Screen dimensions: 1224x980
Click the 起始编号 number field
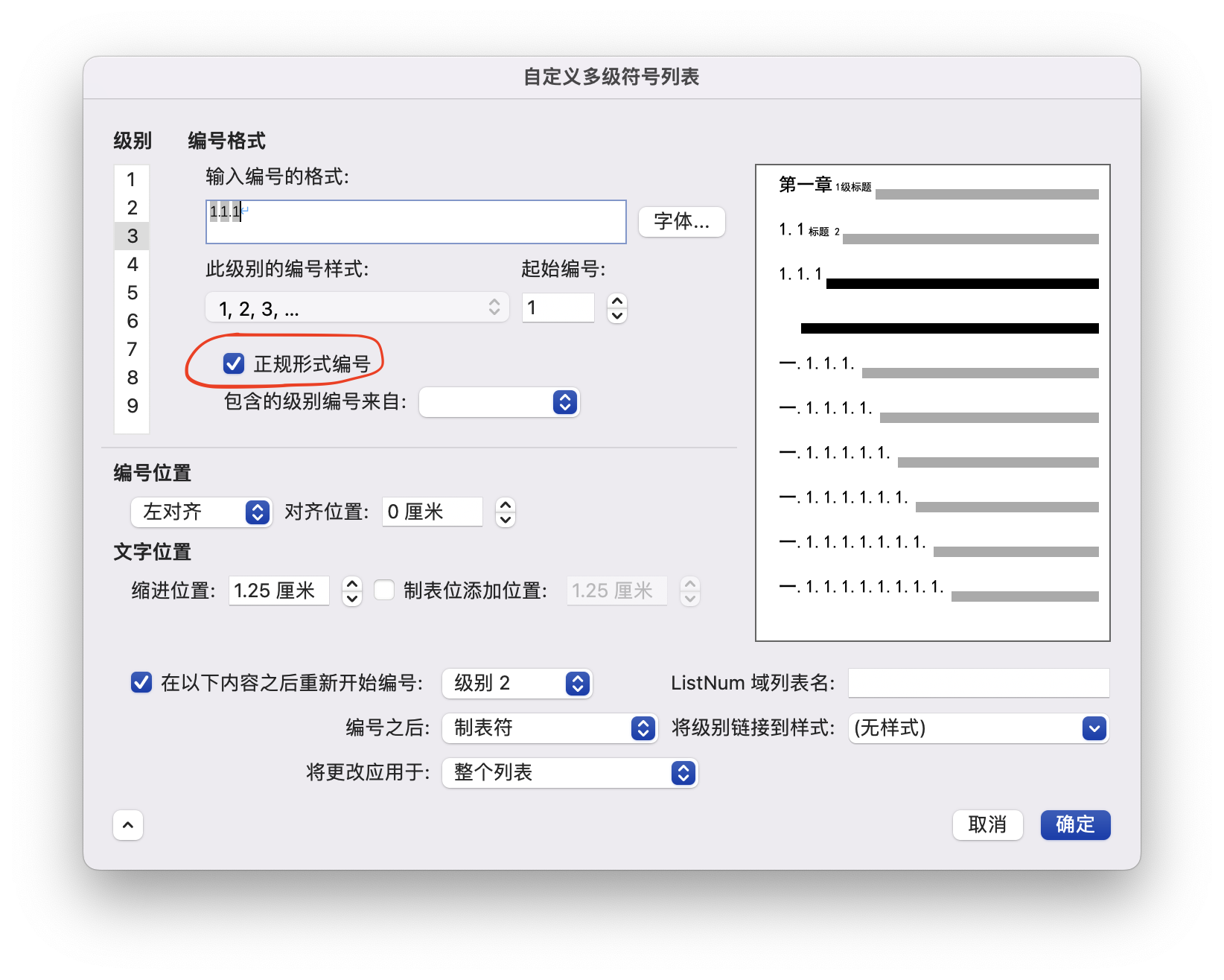(x=558, y=308)
